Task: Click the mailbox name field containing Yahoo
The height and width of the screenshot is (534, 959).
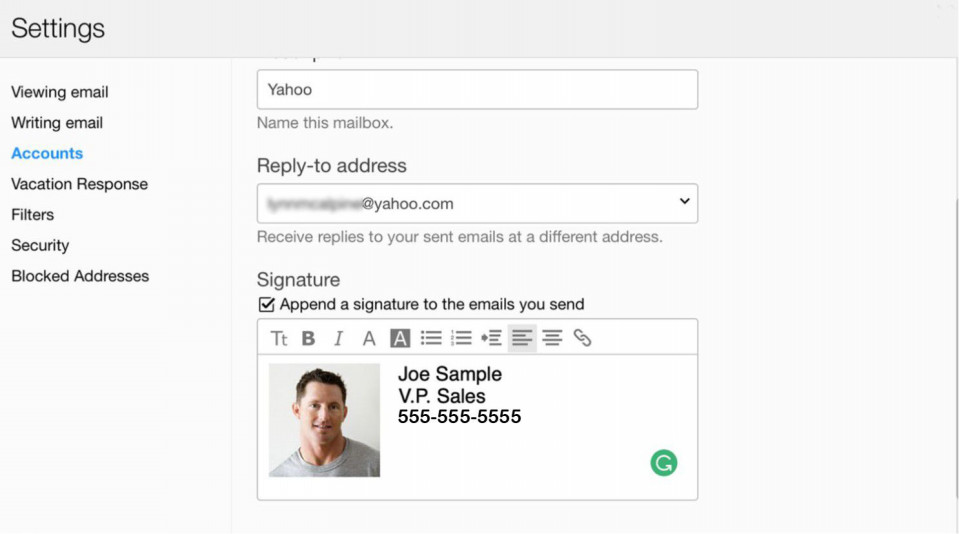Action: click(477, 89)
